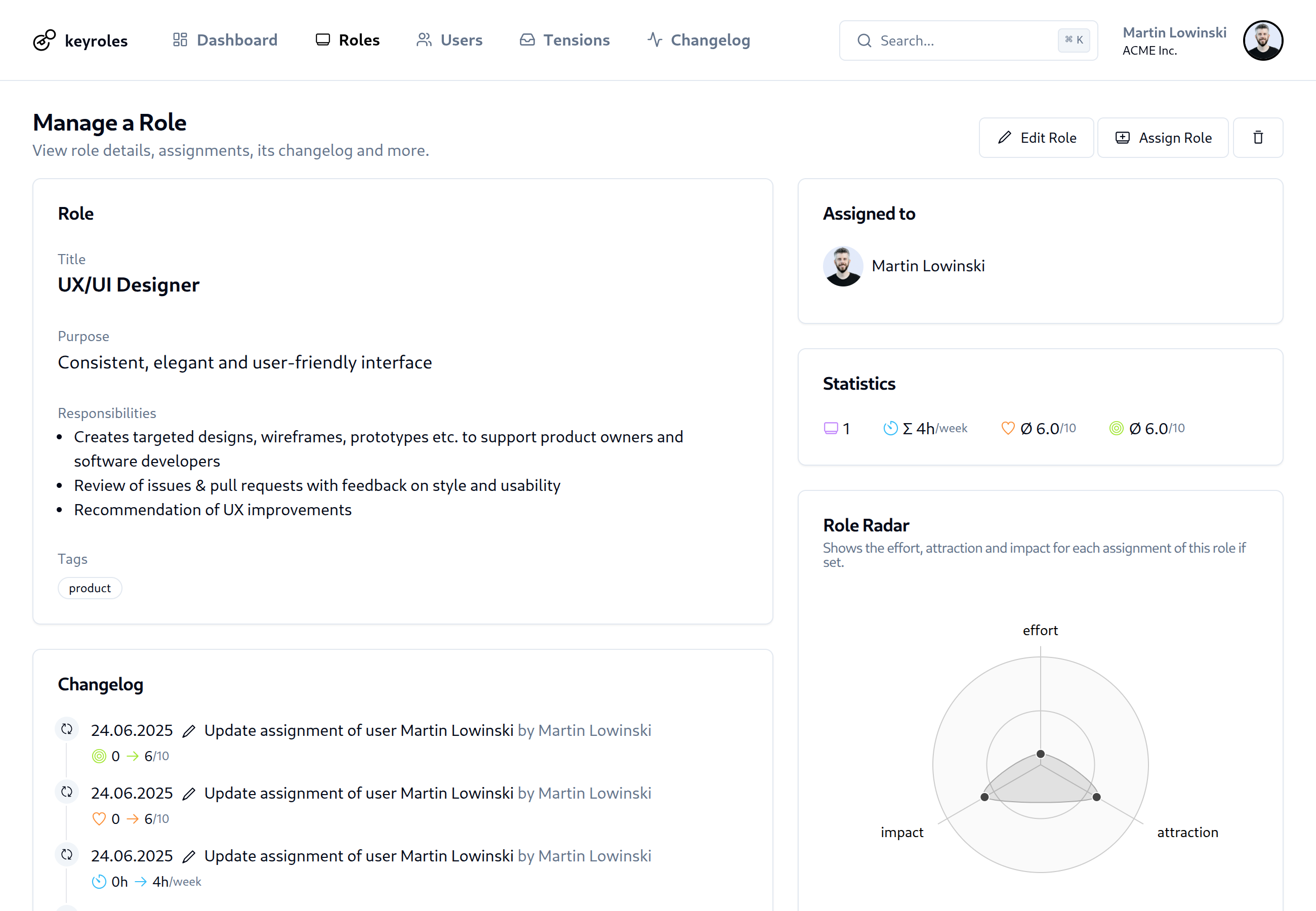This screenshot has width=1316, height=911.
Task: Click the clock icon showing 4h/week
Action: pyautogui.click(x=890, y=428)
